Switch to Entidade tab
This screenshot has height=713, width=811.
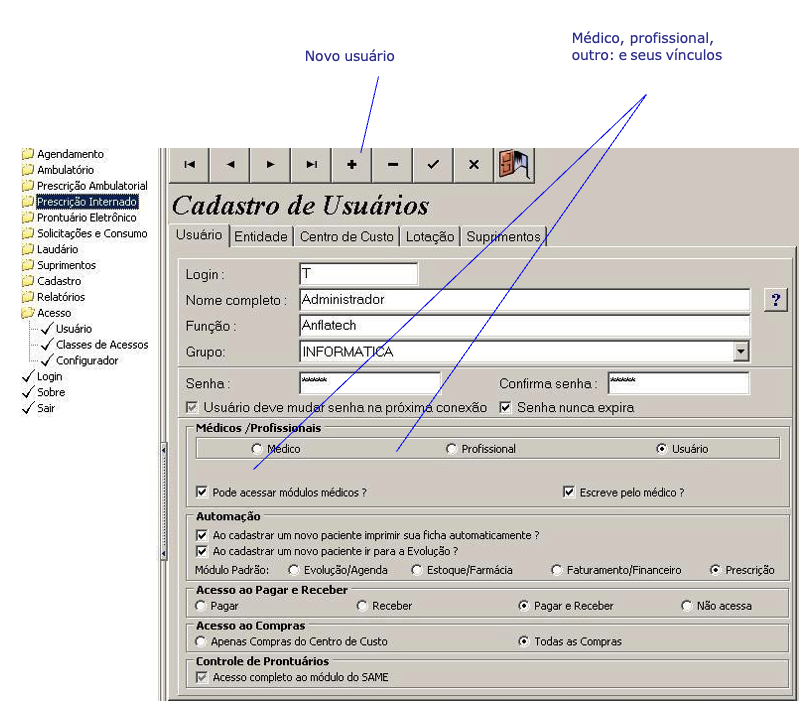point(261,237)
